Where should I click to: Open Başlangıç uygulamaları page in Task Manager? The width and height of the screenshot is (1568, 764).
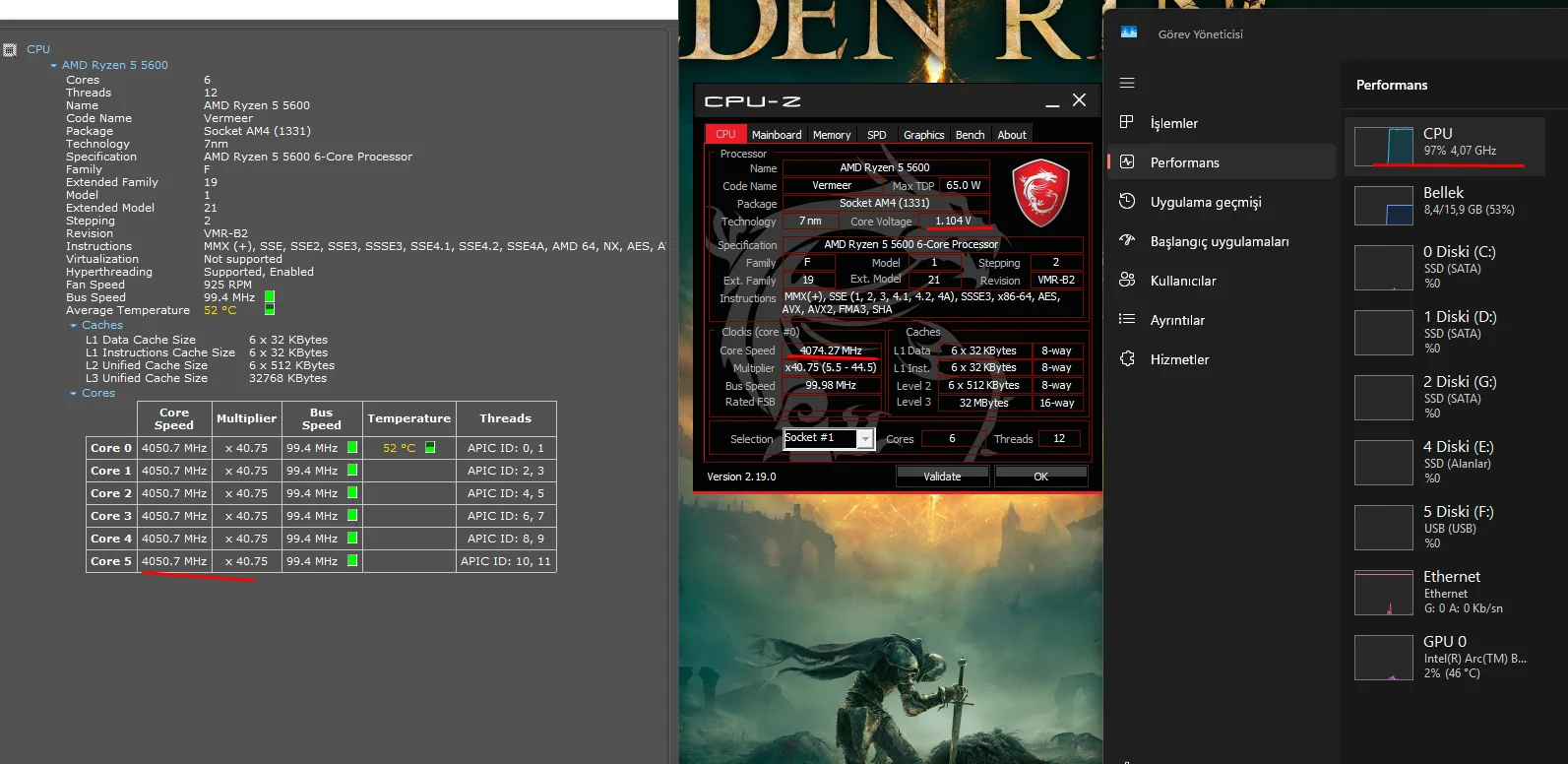tap(1222, 241)
